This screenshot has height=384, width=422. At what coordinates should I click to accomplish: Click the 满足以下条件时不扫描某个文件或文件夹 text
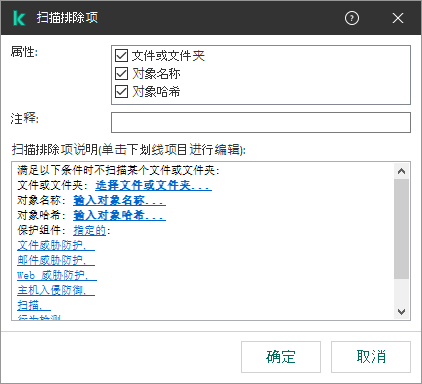point(117,170)
